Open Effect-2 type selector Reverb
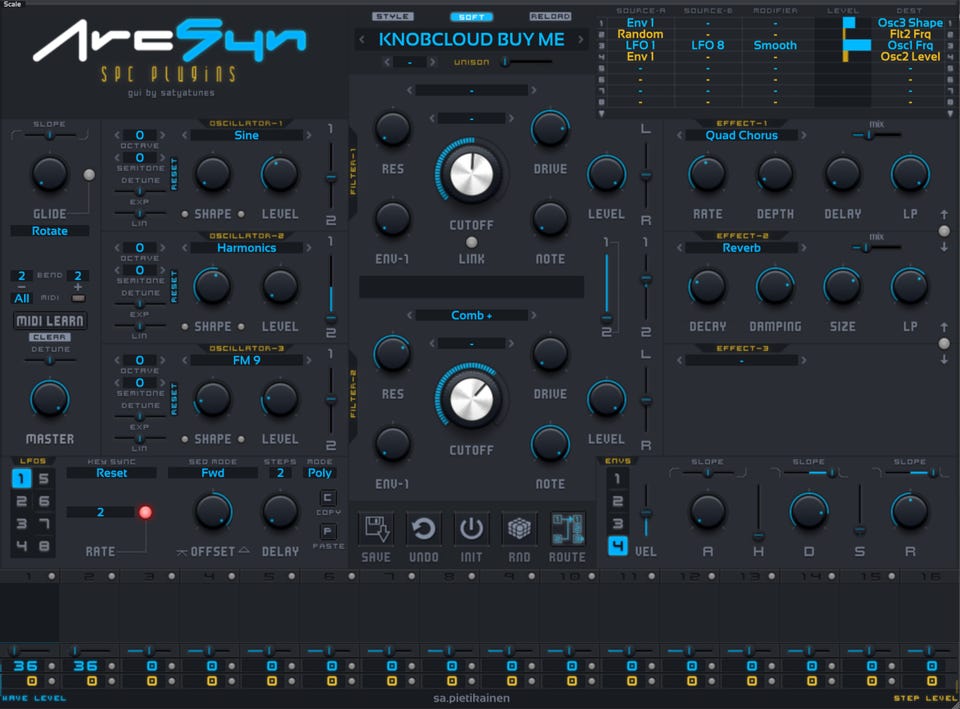 pos(741,248)
